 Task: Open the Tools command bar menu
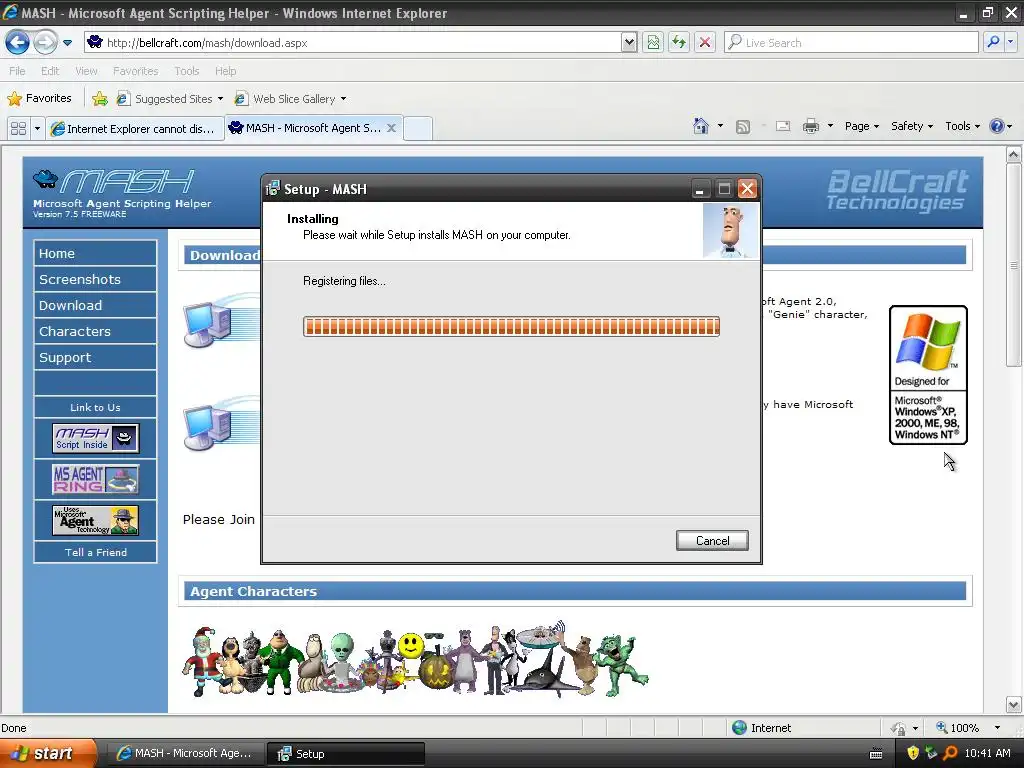point(963,126)
